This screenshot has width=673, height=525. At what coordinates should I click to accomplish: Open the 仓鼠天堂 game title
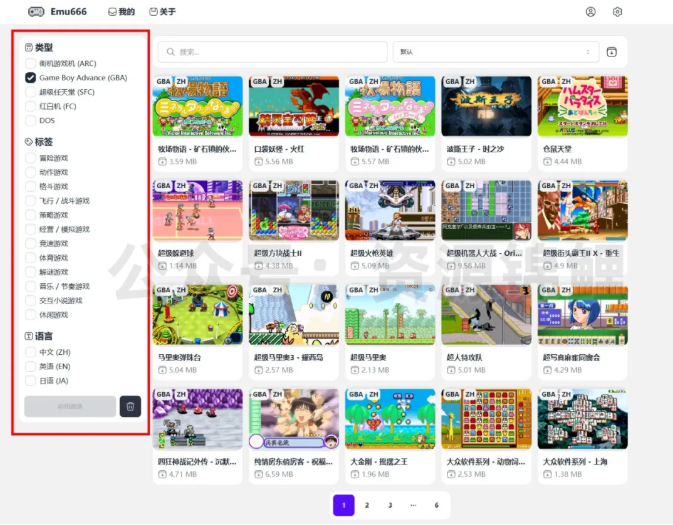557,149
